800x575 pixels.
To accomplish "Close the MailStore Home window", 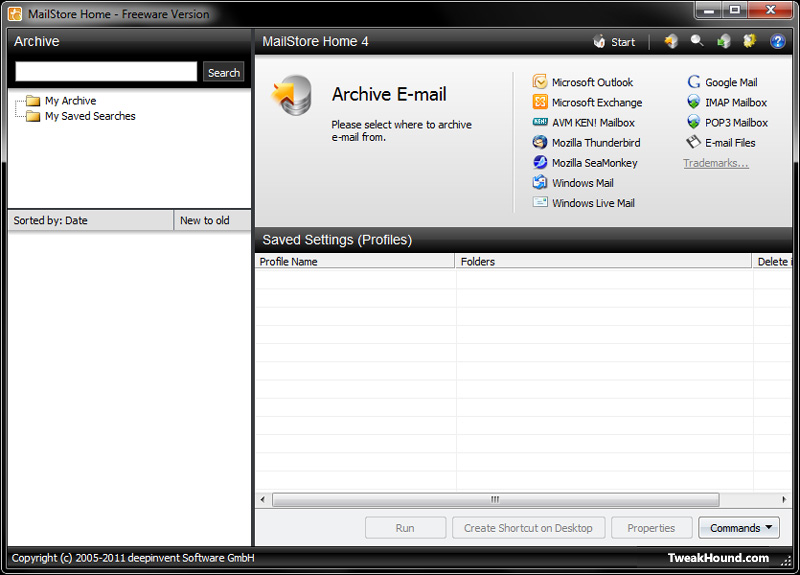I will (770, 10).
